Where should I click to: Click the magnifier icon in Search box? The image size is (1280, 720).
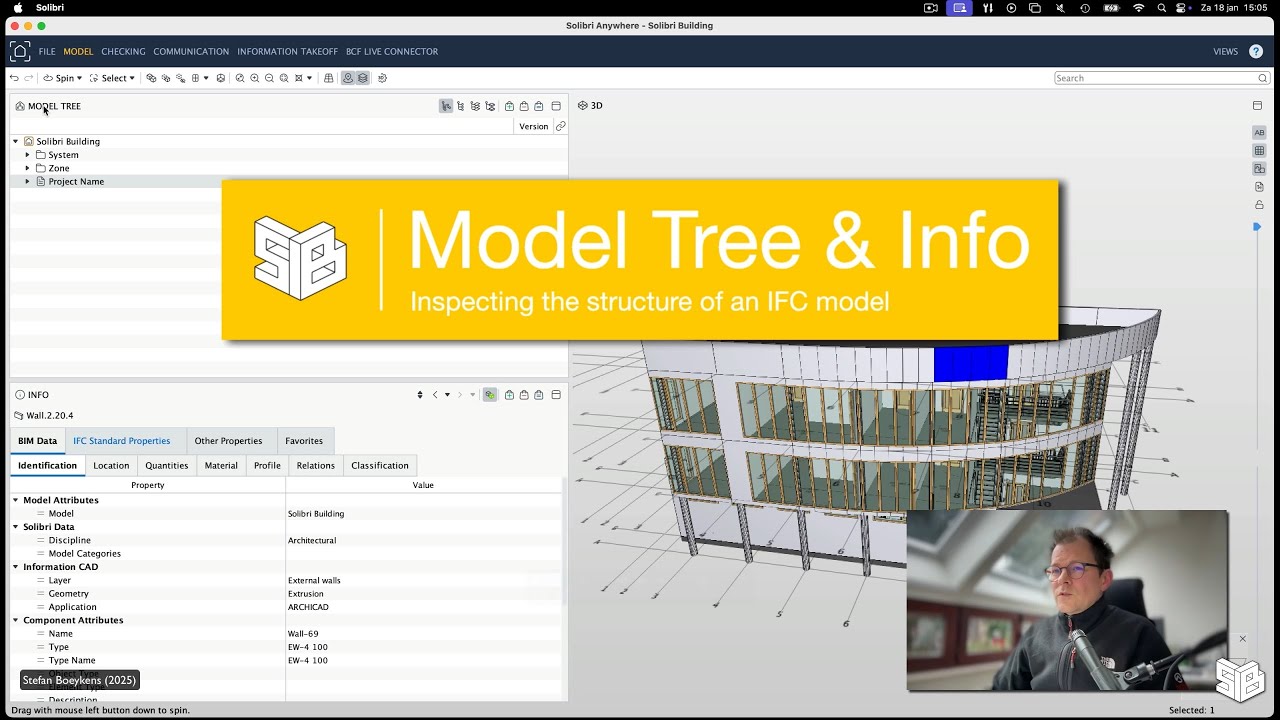(1263, 78)
